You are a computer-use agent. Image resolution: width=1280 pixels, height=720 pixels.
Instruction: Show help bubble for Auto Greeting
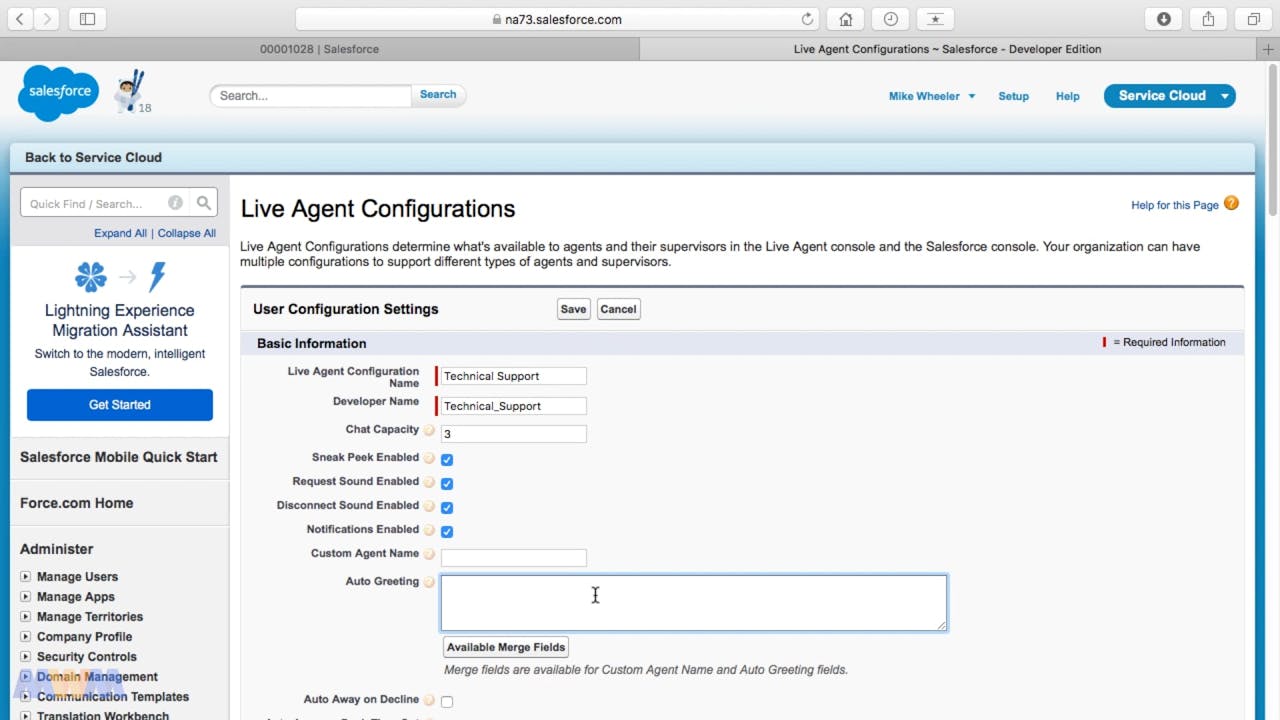pyautogui.click(x=429, y=582)
